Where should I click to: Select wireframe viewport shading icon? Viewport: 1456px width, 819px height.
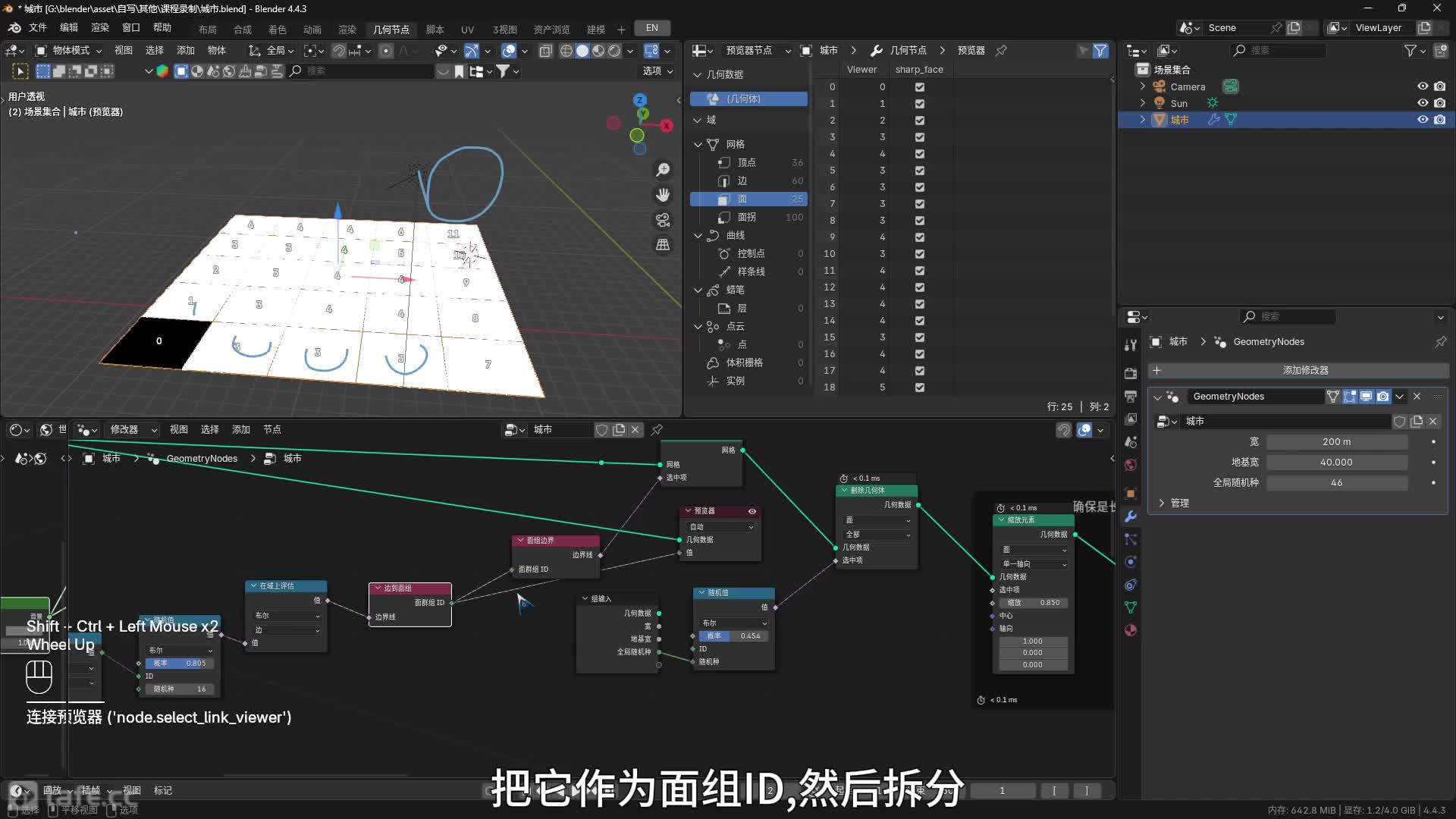566,51
